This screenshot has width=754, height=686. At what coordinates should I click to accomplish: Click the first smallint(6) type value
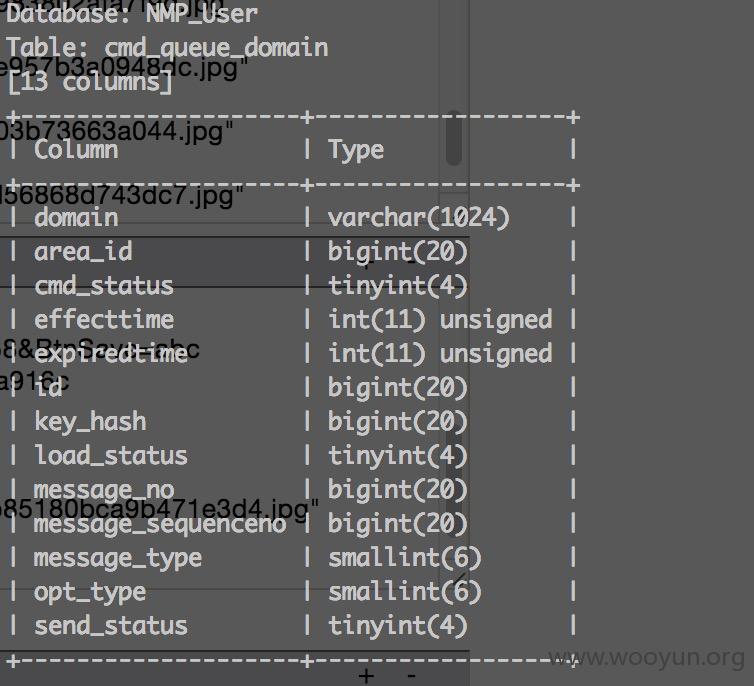tap(404, 559)
